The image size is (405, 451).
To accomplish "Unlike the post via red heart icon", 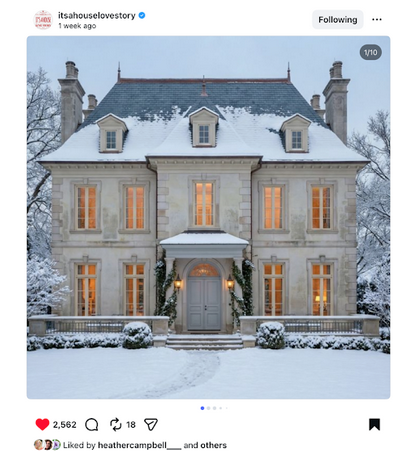I will coord(42,424).
